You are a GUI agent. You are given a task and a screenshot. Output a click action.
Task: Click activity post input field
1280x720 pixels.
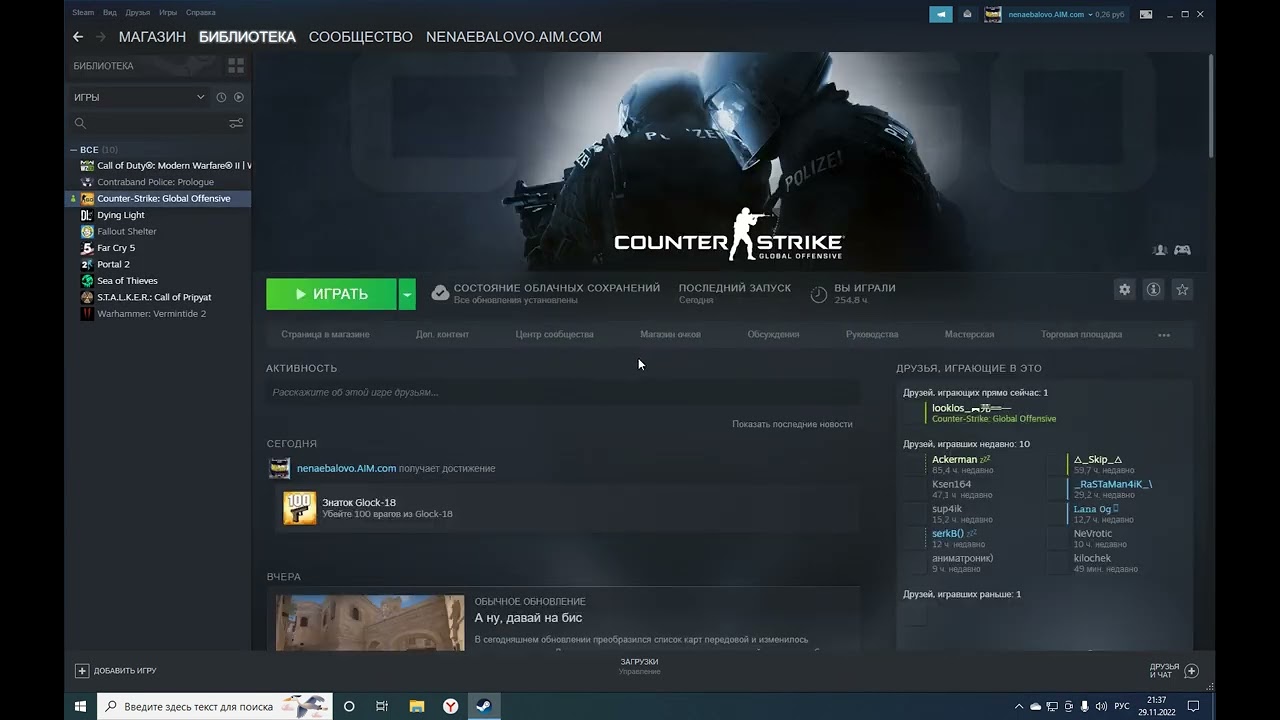click(563, 392)
